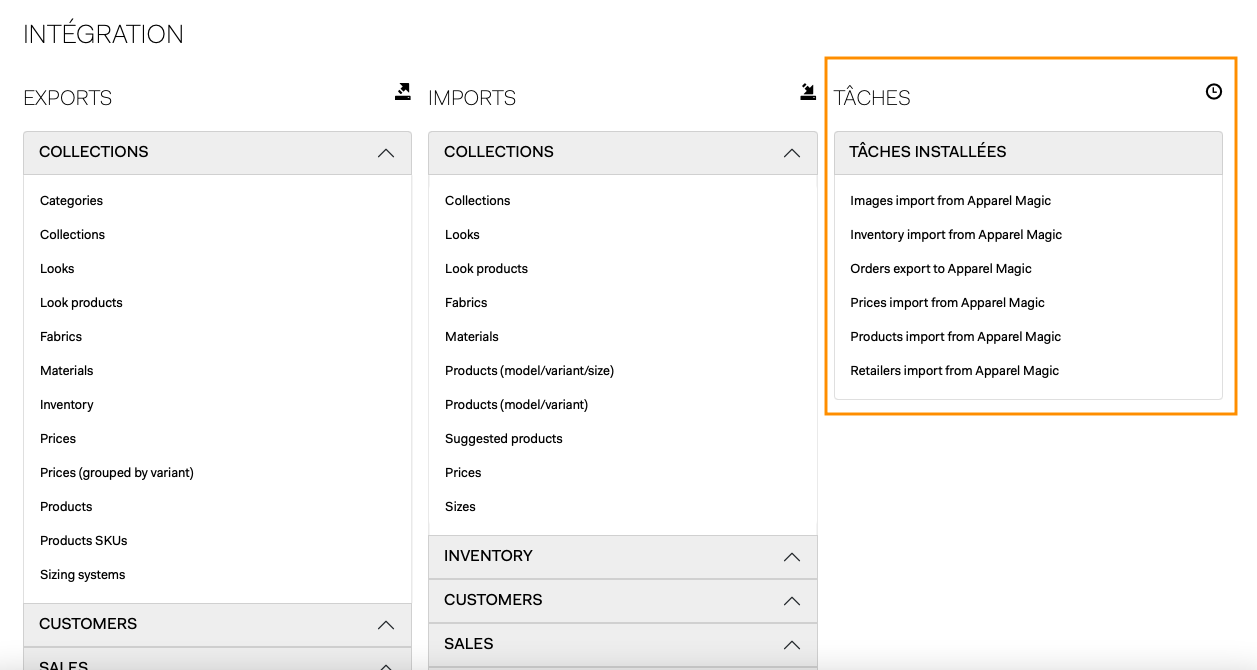Open the Prices export link
This screenshot has height=670, width=1257.
coord(58,439)
